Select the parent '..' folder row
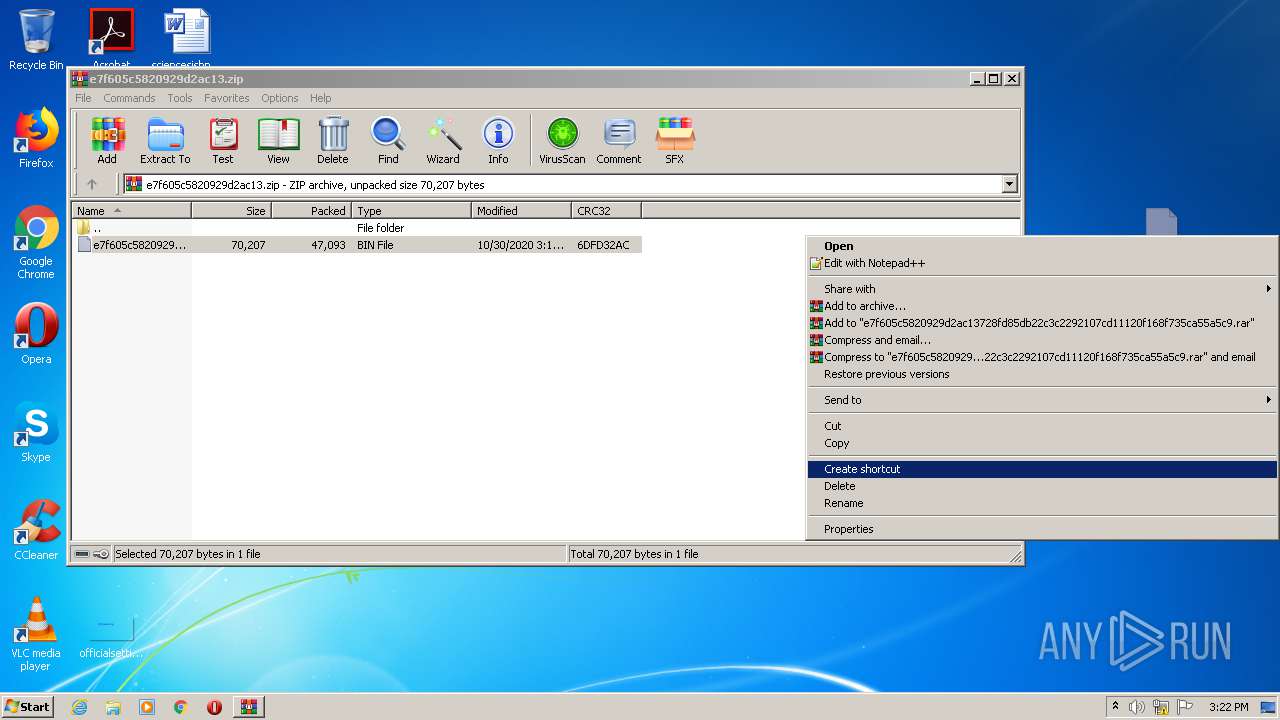The height and width of the screenshot is (720, 1280). [357, 227]
